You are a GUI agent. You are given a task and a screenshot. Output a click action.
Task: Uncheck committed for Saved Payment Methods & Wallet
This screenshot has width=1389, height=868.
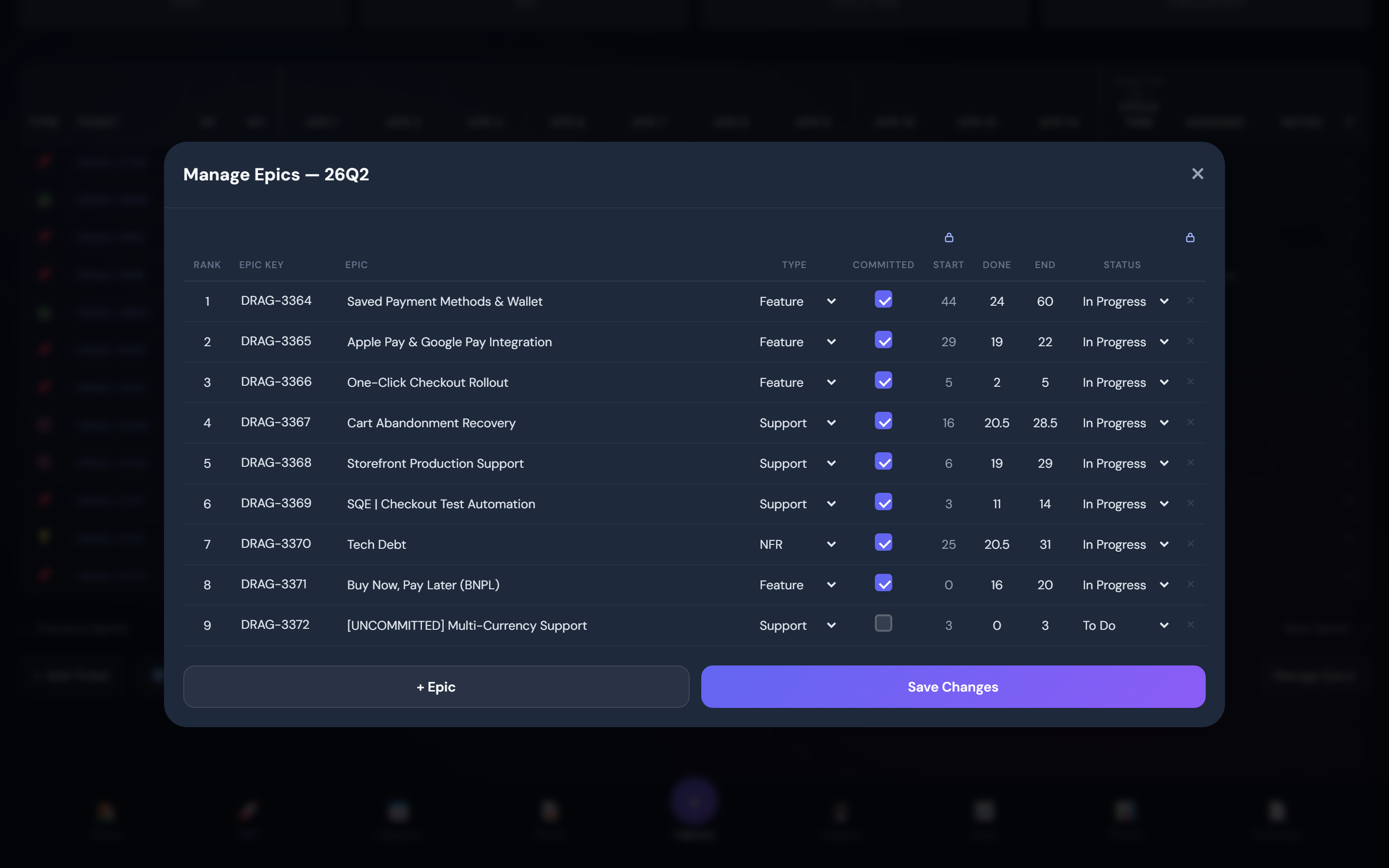pyautogui.click(x=884, y=299)
